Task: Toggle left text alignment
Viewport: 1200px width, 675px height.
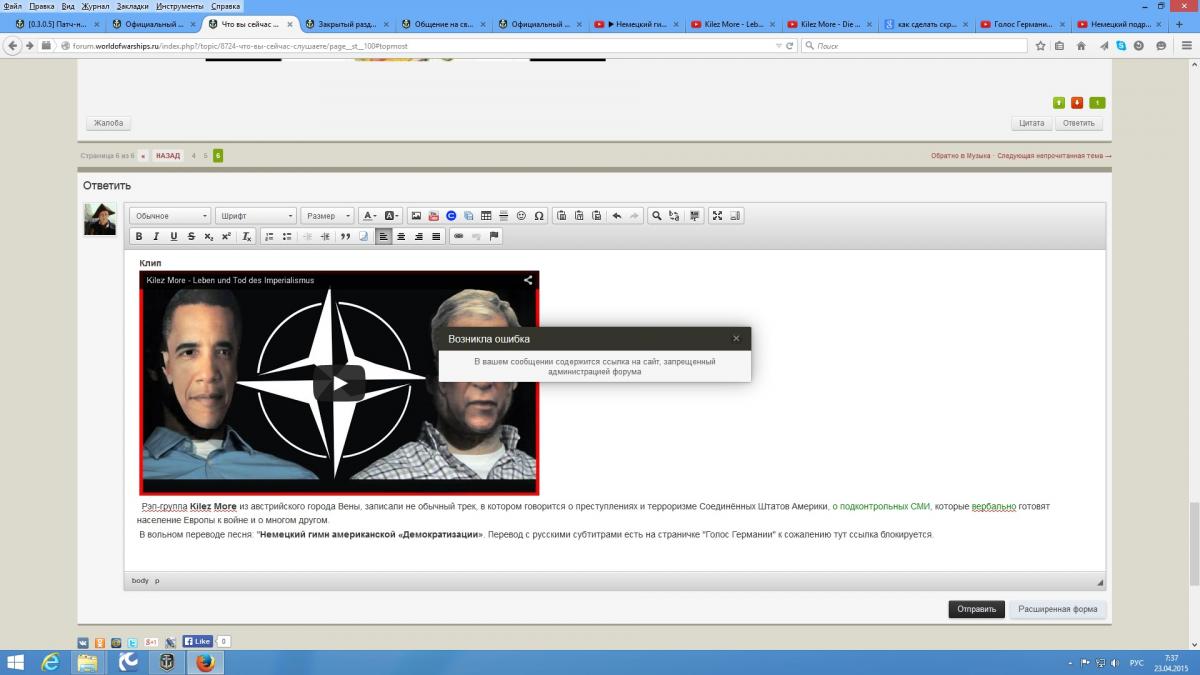Action: 383,236
